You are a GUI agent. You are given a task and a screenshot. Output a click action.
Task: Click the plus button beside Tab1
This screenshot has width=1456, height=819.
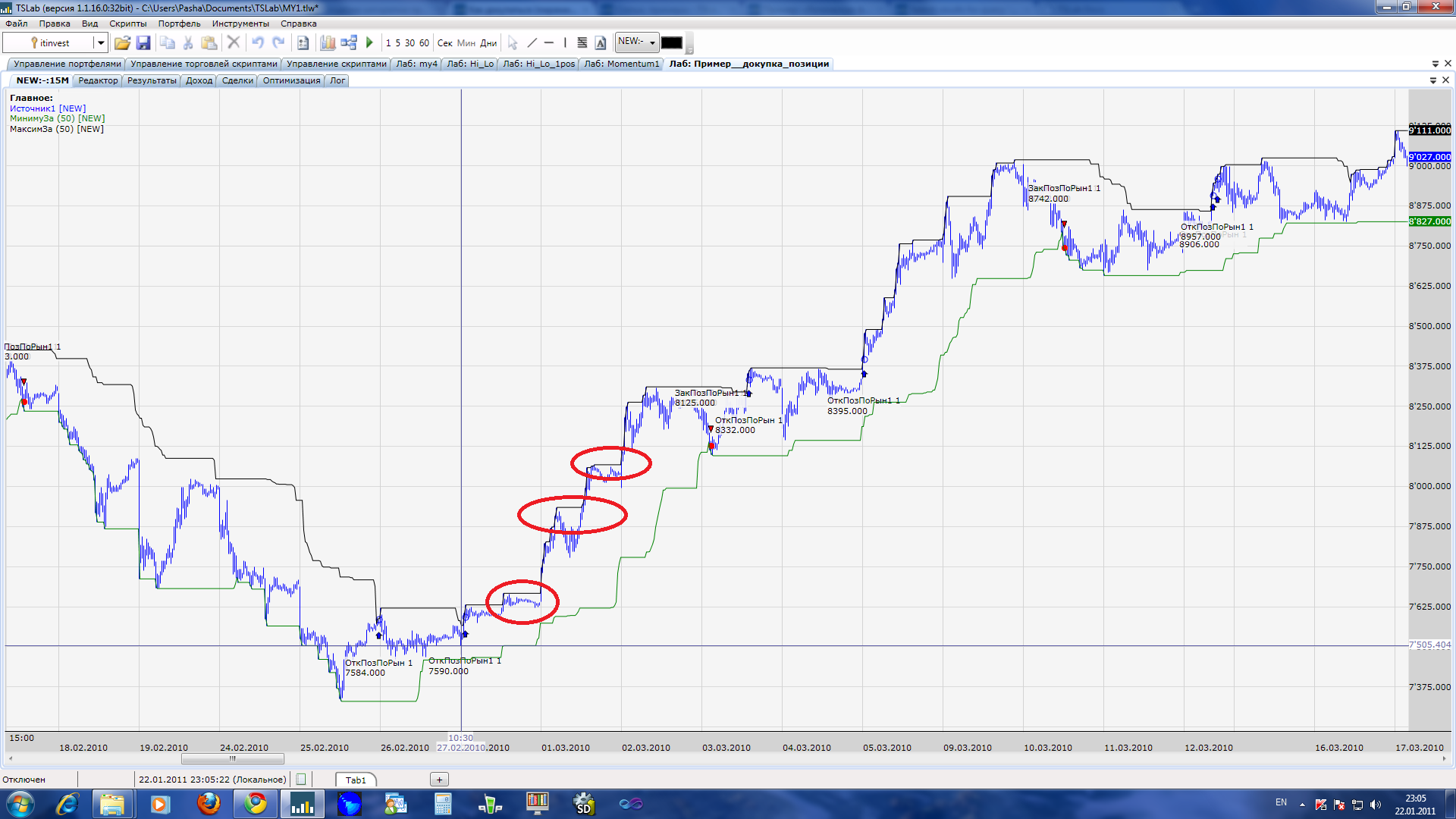(439, 780)
